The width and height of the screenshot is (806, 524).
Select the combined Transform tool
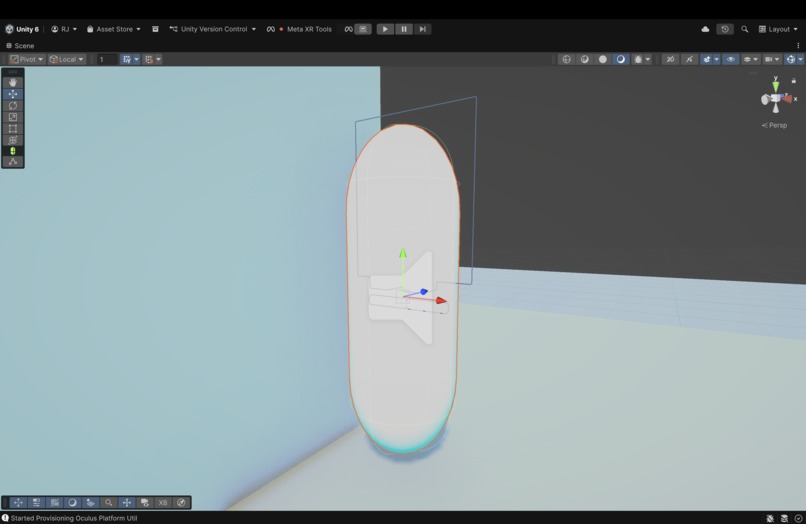coord(13,140)
